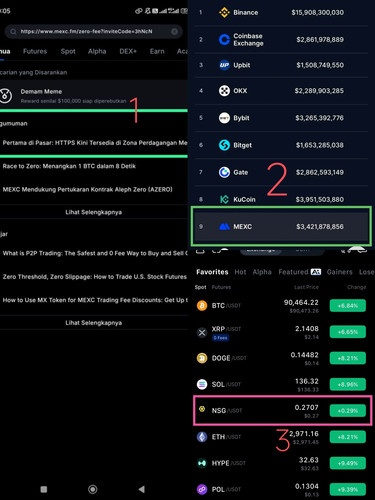
Task: Sort by Last Price column header
Action: tap(306, 287)
